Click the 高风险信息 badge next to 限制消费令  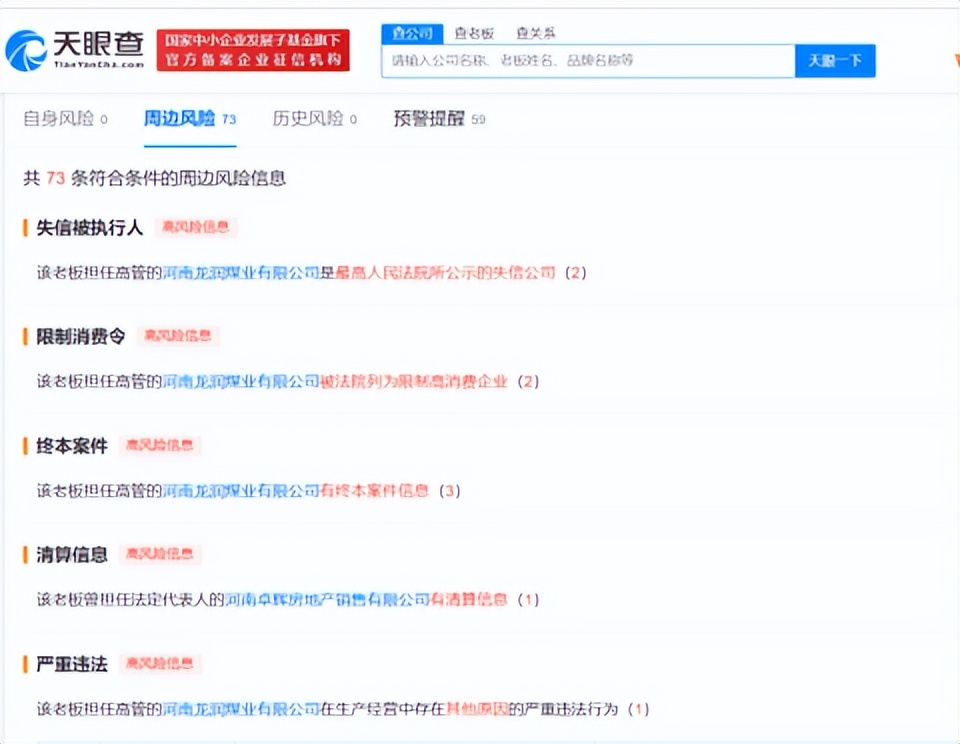[177, 336]
